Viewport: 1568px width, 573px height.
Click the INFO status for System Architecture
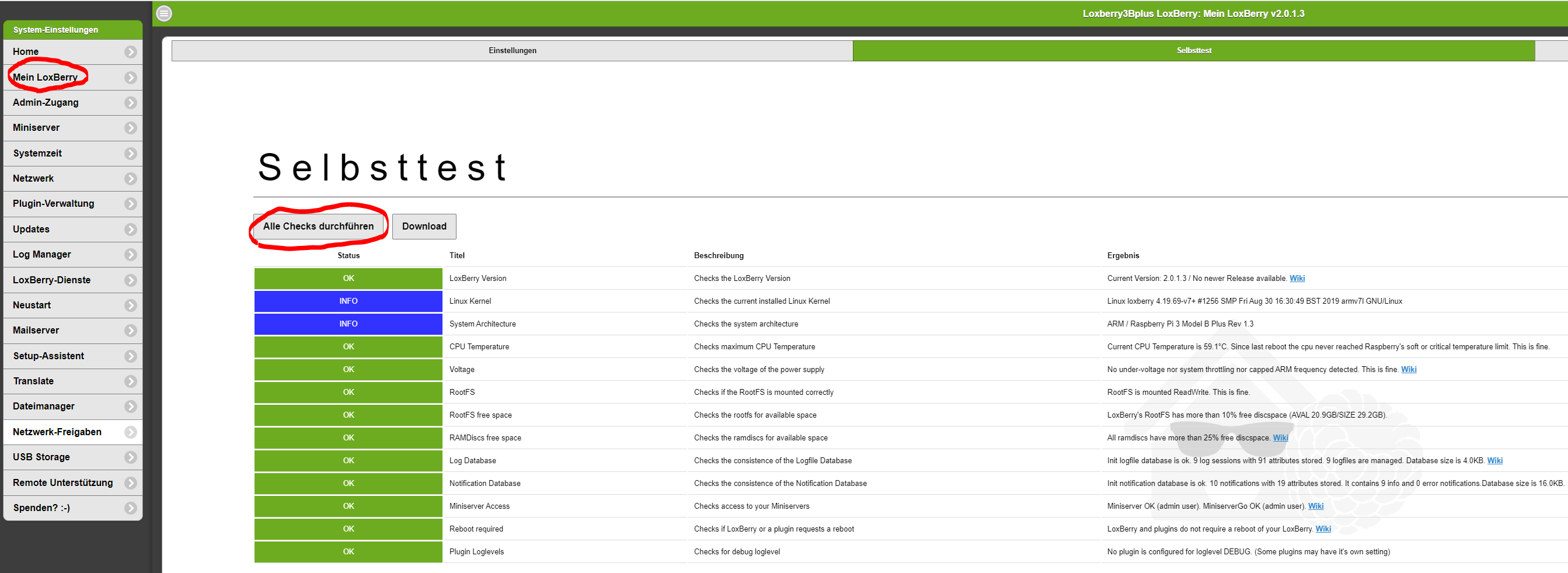(348, 324)
